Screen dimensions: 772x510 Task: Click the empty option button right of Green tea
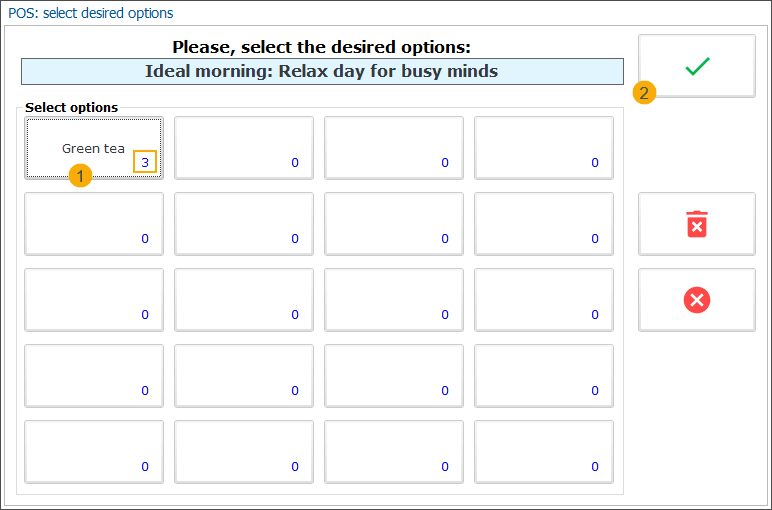pyautogui.click(x=244, y=148)
